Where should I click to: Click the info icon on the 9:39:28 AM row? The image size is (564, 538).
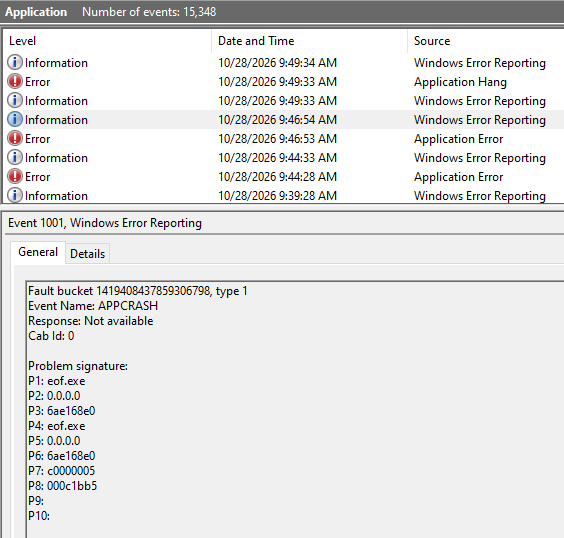pyautogui.click(x=15, y=196)
